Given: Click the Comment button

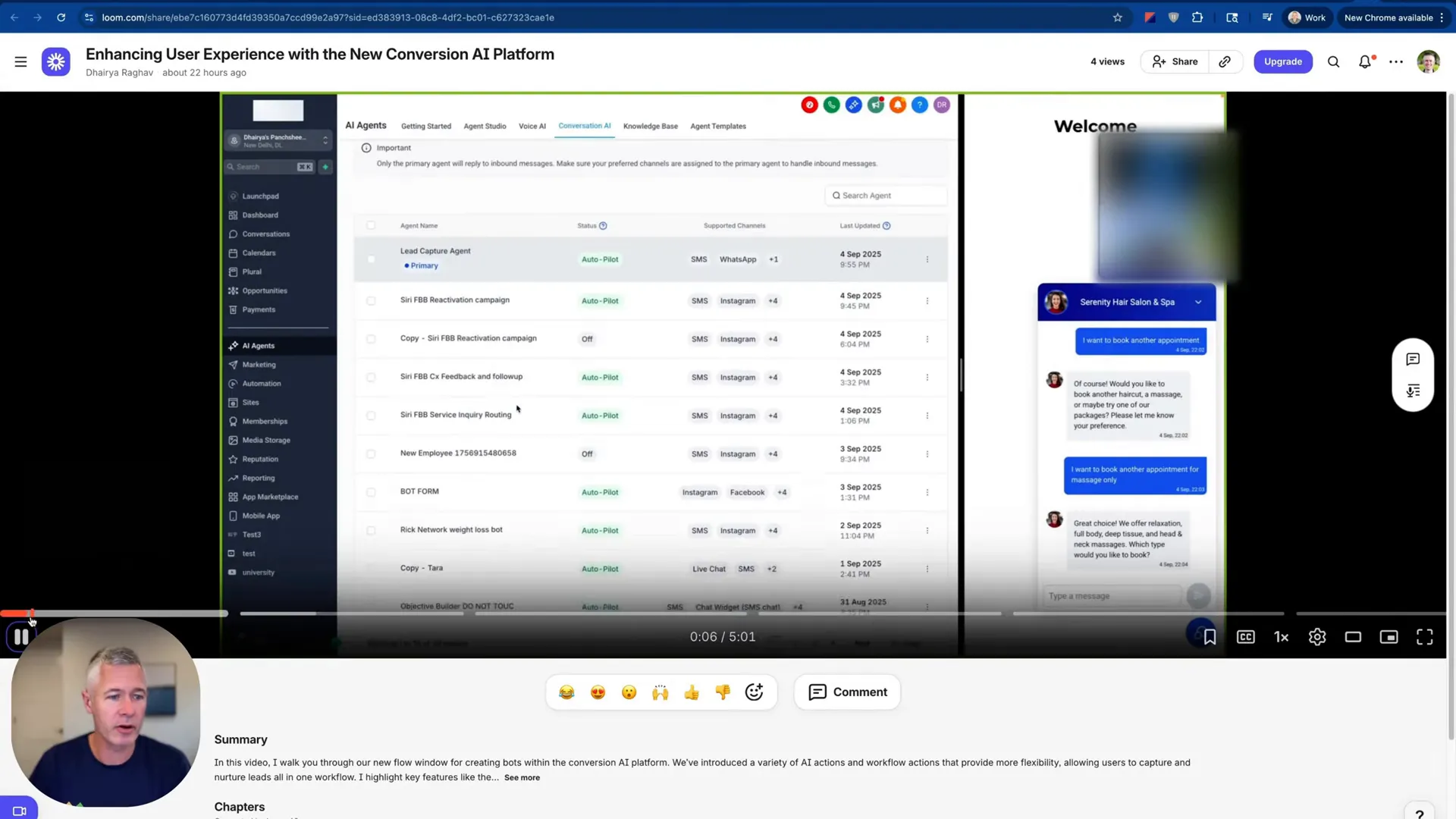Looking at the screenshot, I should tap(847, 692).
